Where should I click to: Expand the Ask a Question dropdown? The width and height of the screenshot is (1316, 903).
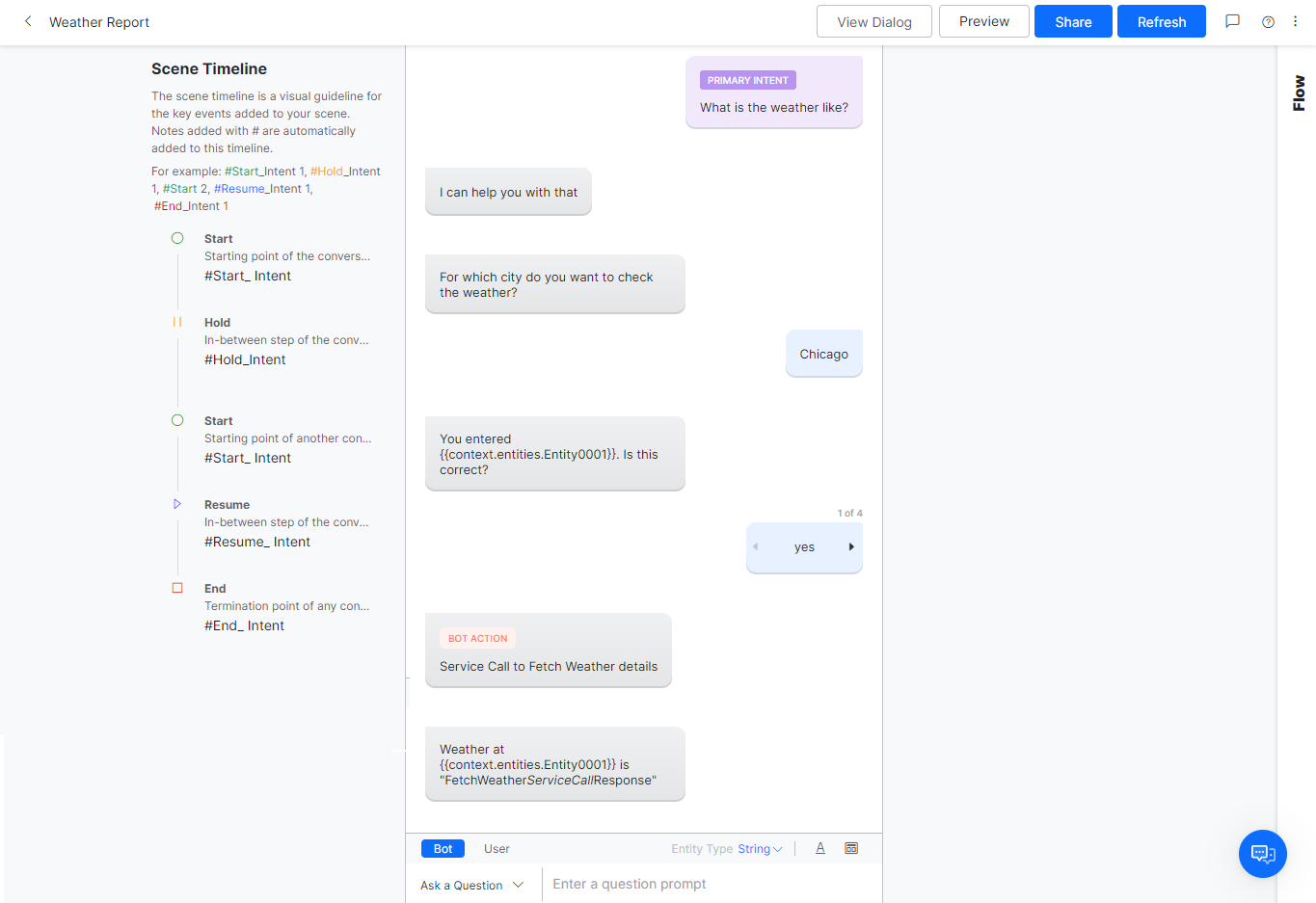[472, 884]
